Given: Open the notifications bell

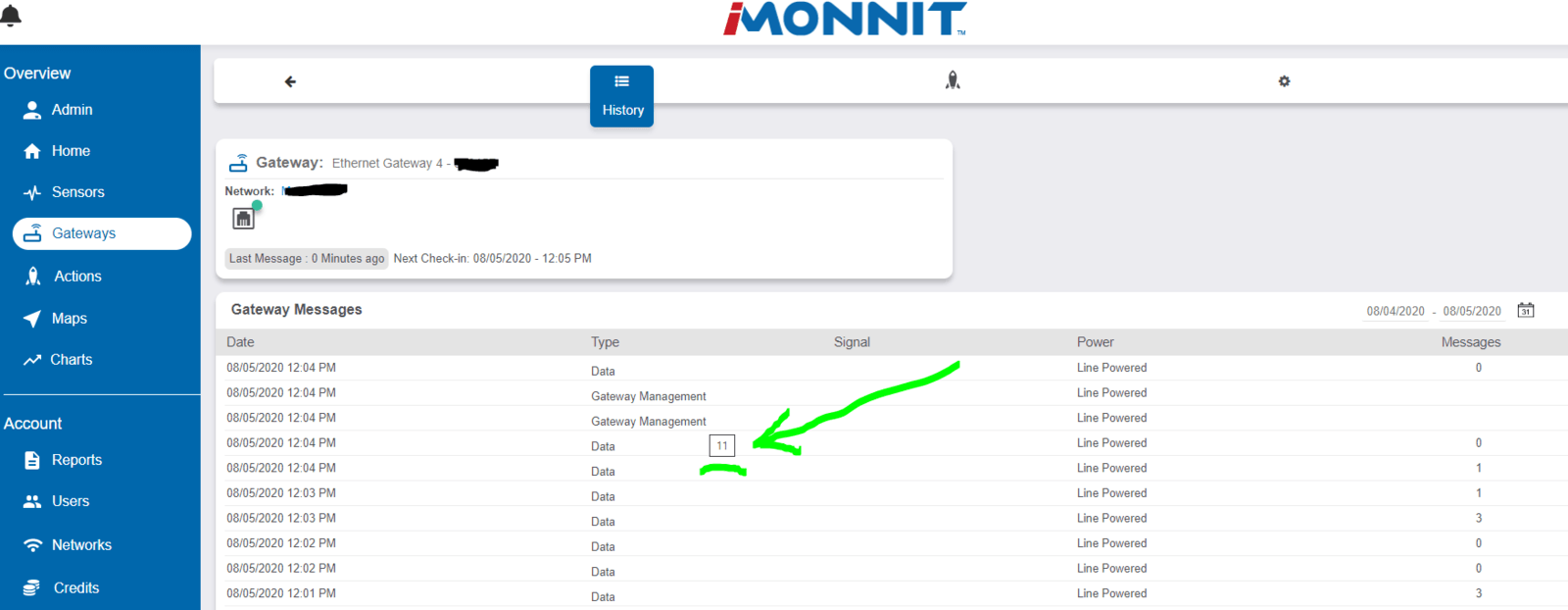Looking at the screenshot, I should coord(11,16).
